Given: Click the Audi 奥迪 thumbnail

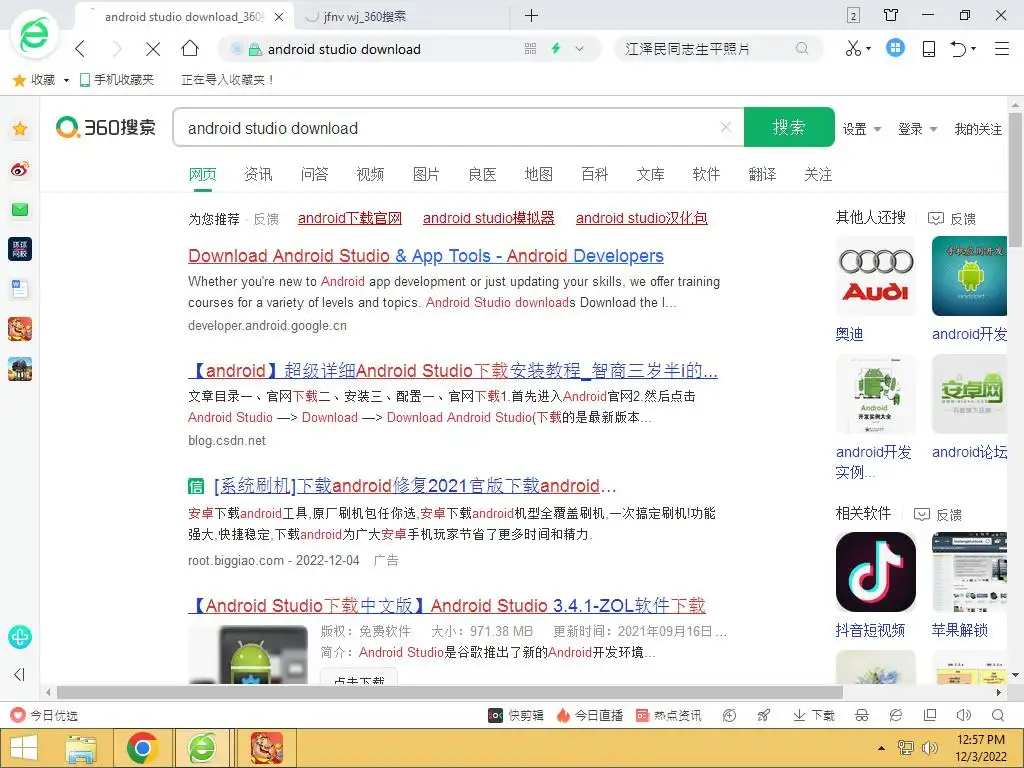Looking at the screenshot, I should (876, 276).
